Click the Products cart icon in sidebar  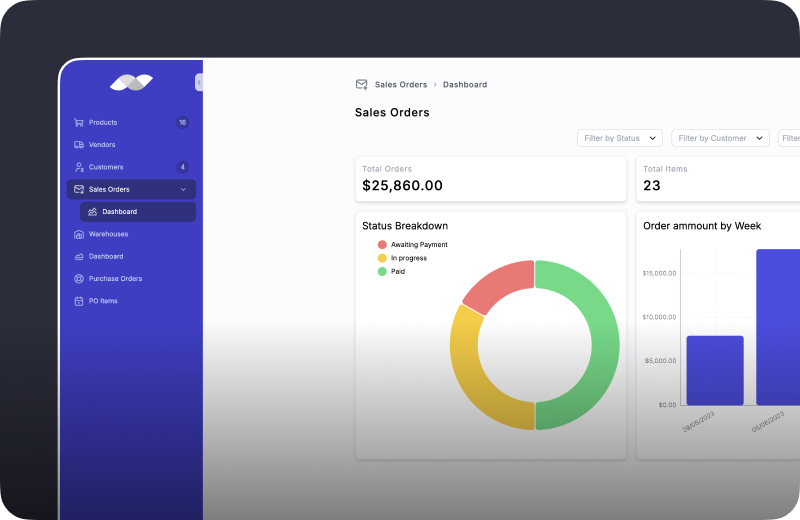pos(79,122)
